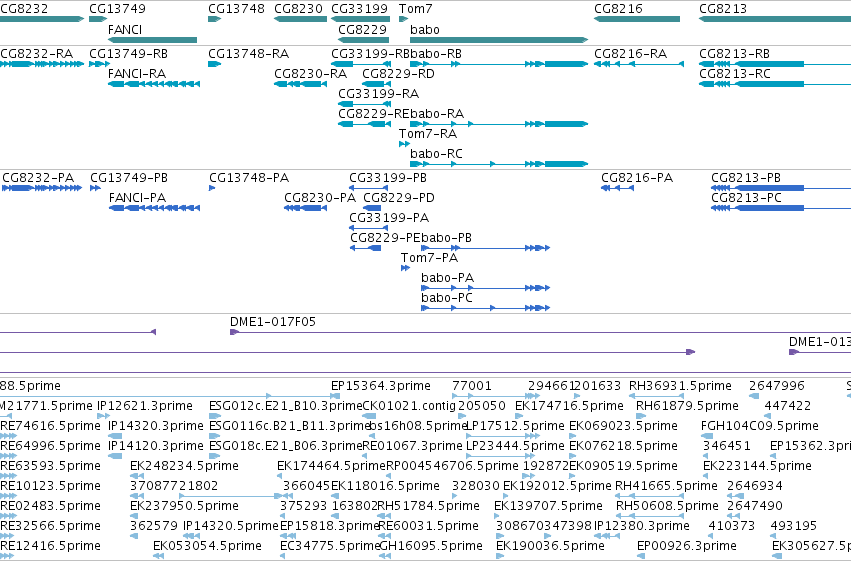Select the babo-PC protein label
851x561 pixels.
[x=447, y=298]
